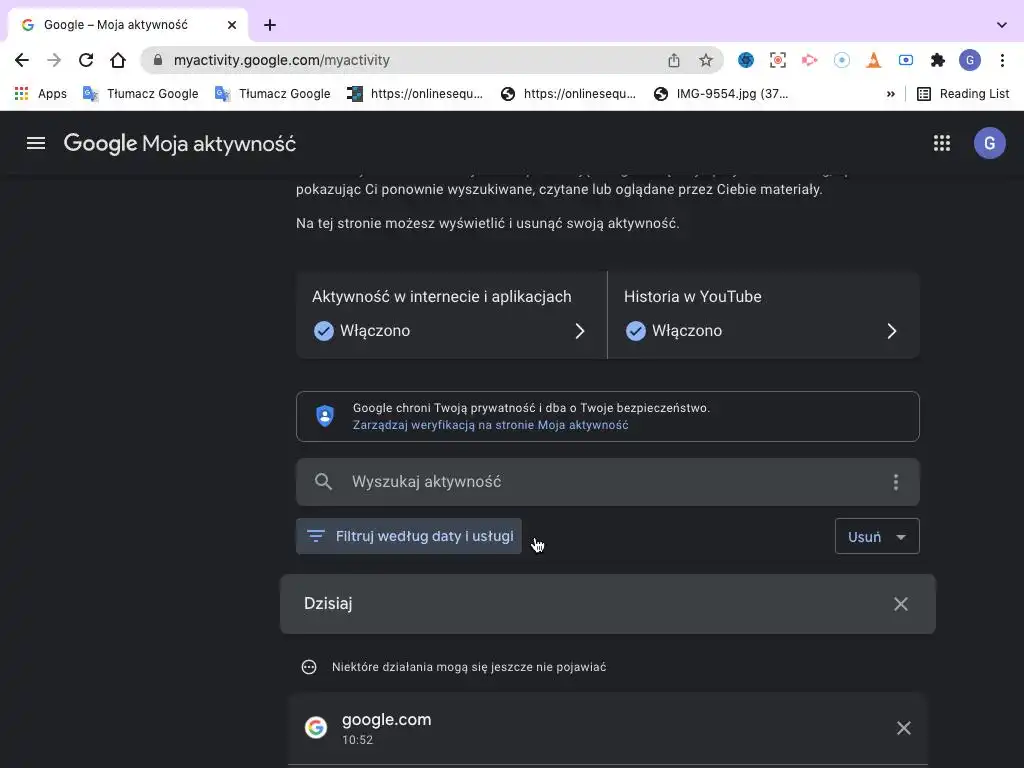Image resolution: width=1024 pixels, height=768 pixels.
Task: Open IMG-9554.jpg bookmark
Action: click(721, 94)
